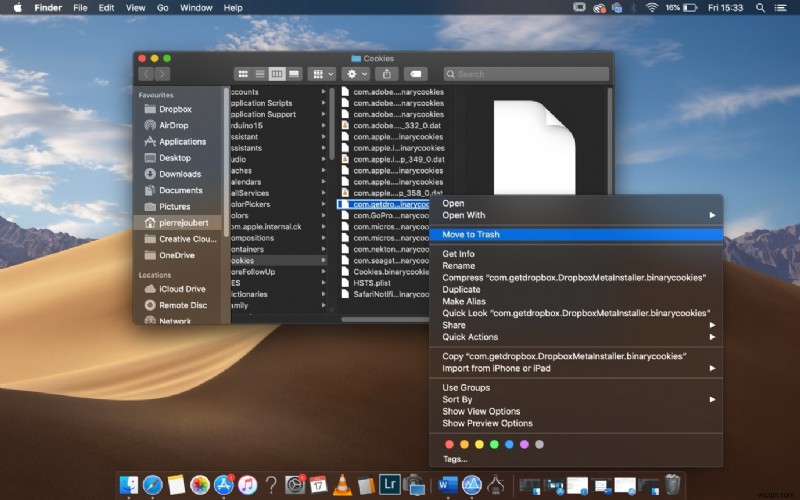Choose Make Alias in context menu

click(576, 301)
